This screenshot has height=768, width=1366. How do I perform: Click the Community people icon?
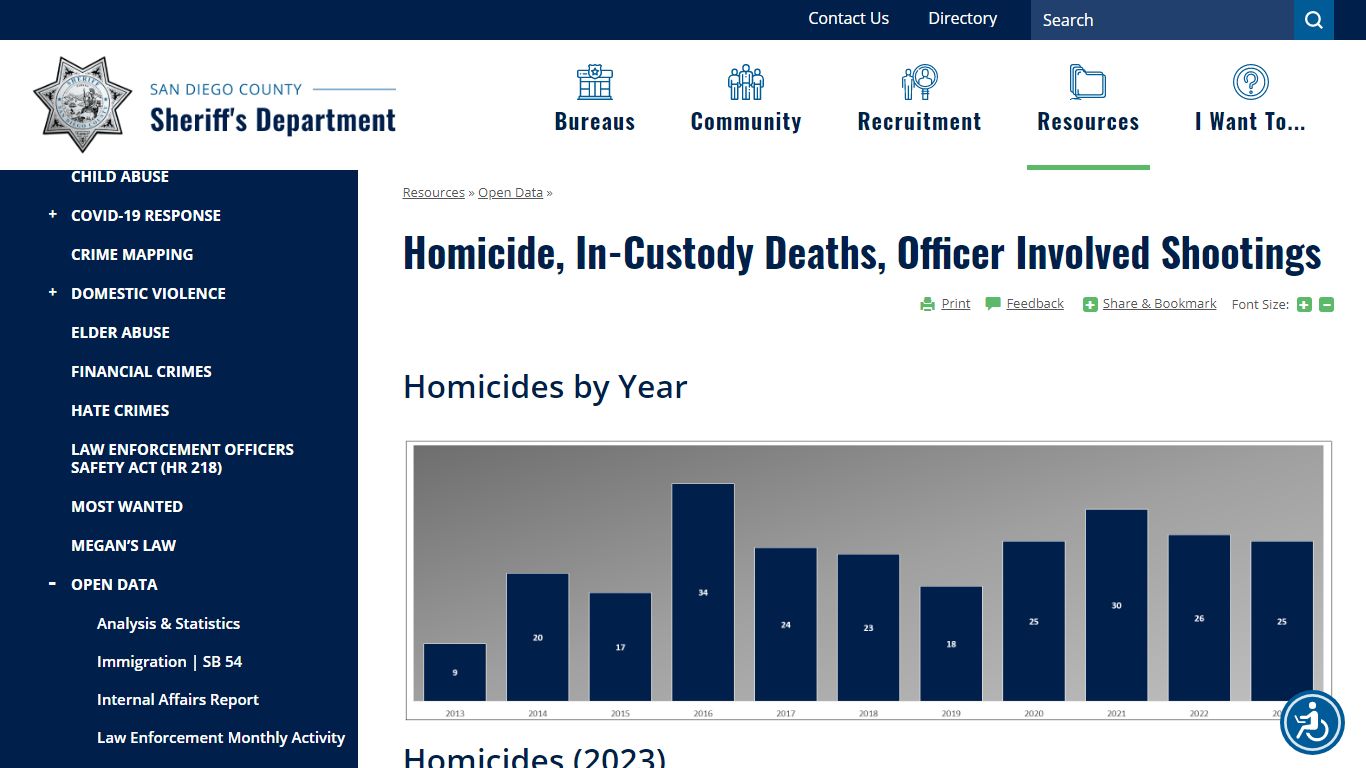(x=746, y=82)
